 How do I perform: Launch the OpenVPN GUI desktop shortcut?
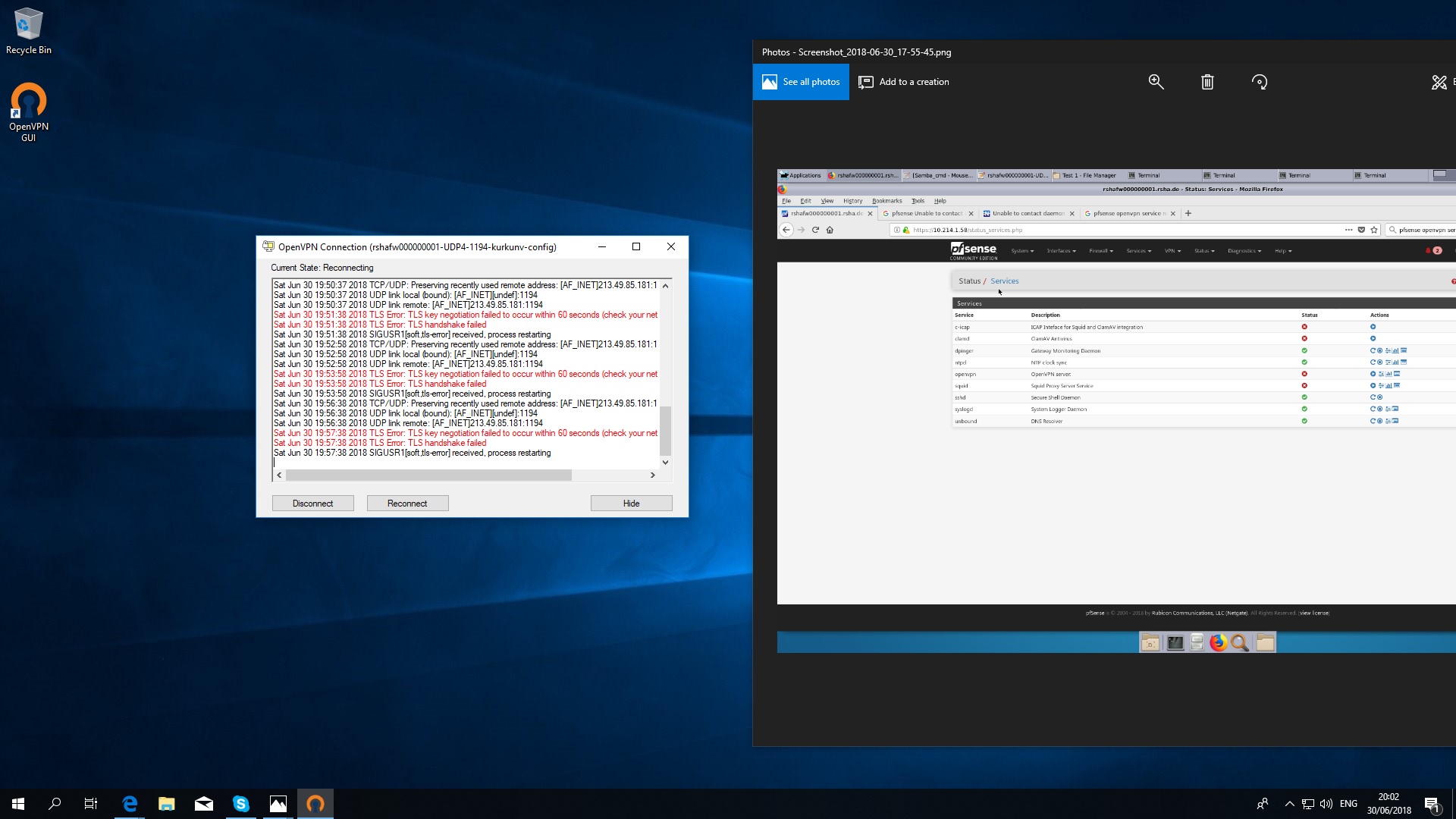29,112
